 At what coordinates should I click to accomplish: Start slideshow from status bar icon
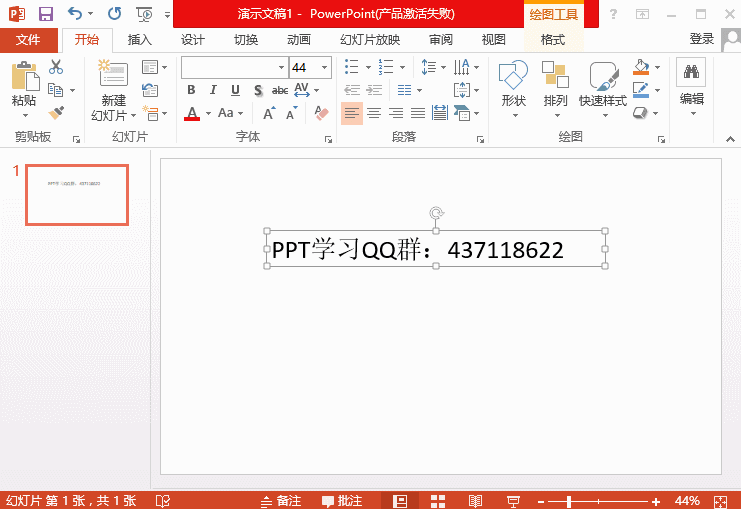click(x=513, y=500)
